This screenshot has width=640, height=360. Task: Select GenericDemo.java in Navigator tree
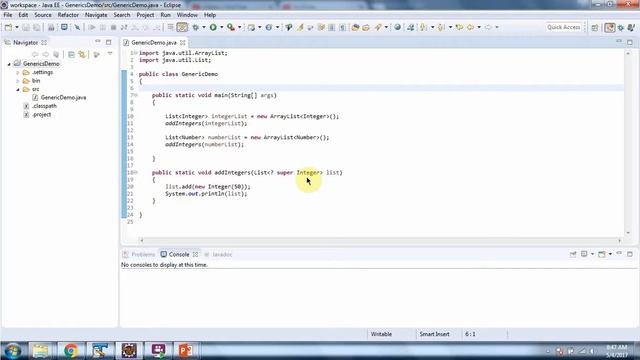point(63,98)
